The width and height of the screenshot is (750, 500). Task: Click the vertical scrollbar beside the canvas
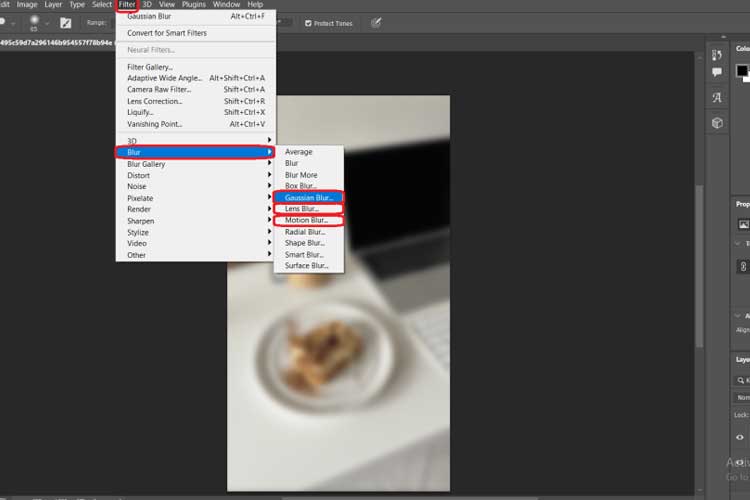tap(699, 266)
